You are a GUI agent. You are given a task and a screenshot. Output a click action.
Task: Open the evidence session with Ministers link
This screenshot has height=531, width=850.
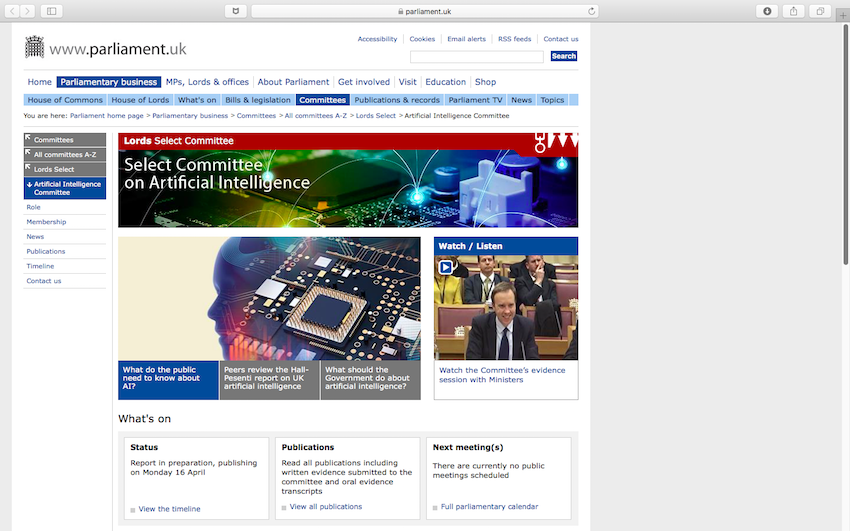pos(502,375)
